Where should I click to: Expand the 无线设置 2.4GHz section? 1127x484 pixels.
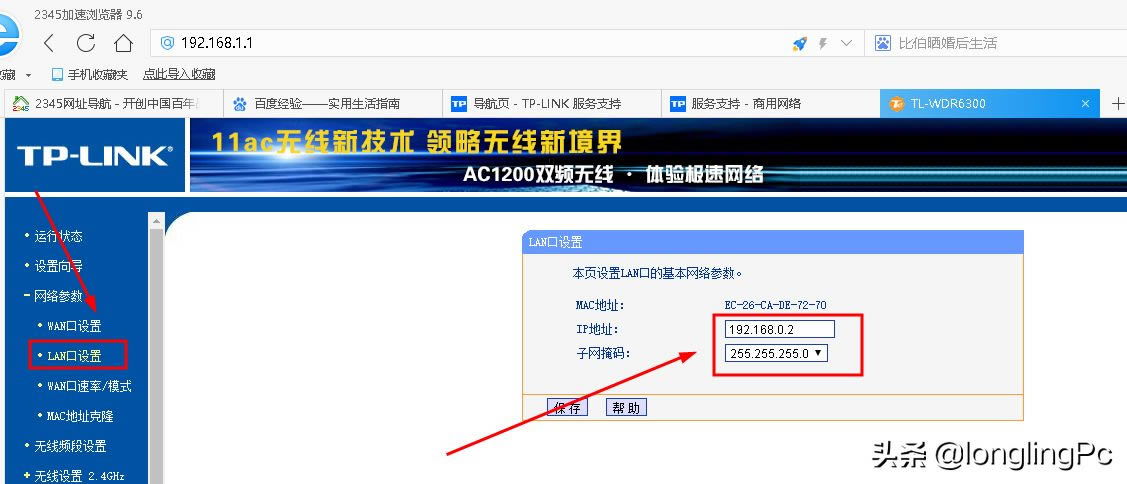(73, 475)
